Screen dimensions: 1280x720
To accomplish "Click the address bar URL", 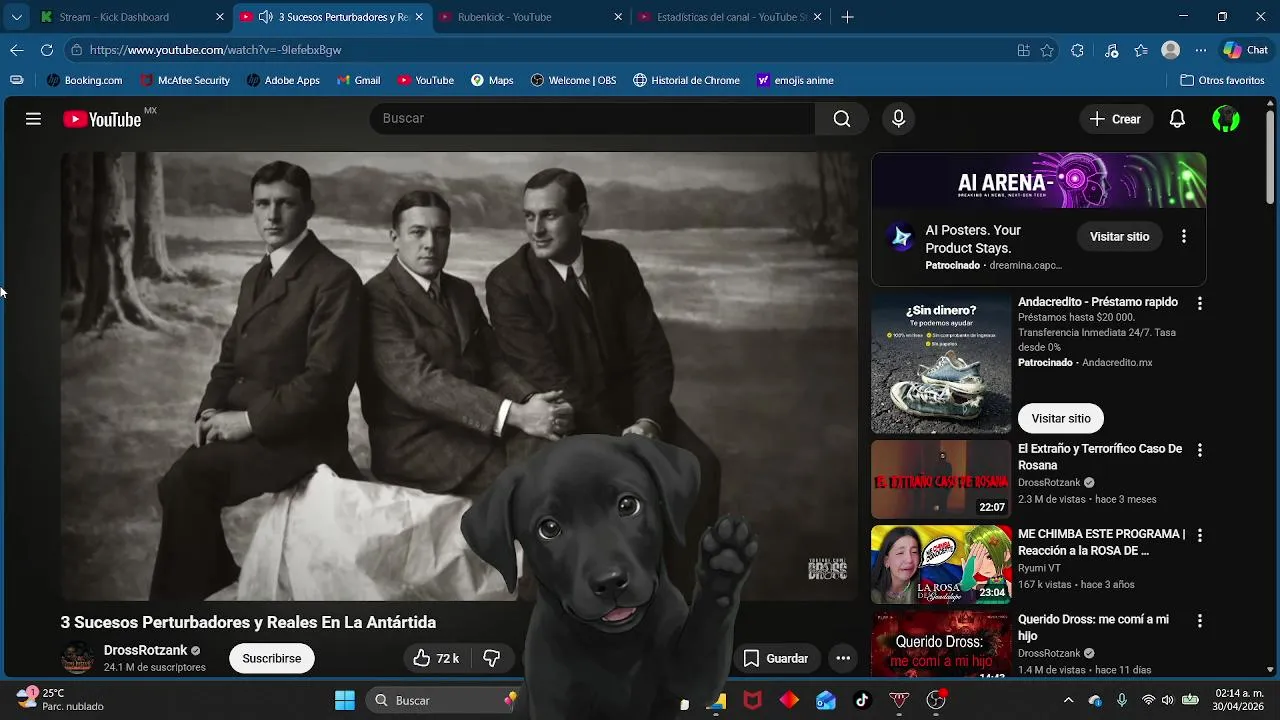I will [215, 50].
